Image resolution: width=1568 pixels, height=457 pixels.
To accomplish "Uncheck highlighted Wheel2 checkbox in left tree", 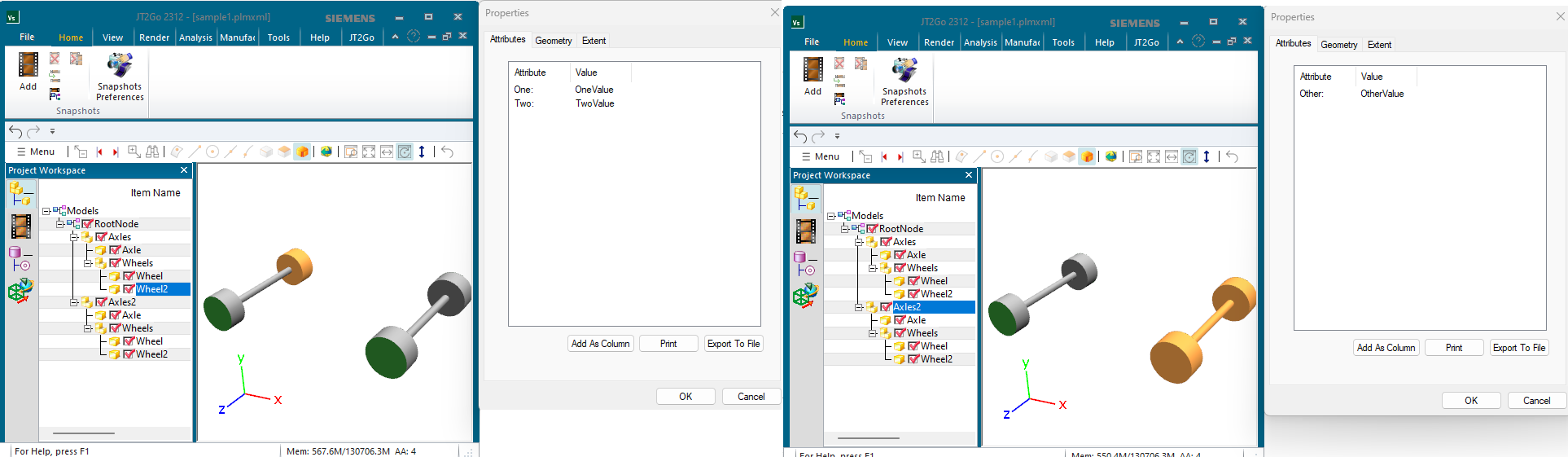I will pyautogui.click(x=129, y=289).
